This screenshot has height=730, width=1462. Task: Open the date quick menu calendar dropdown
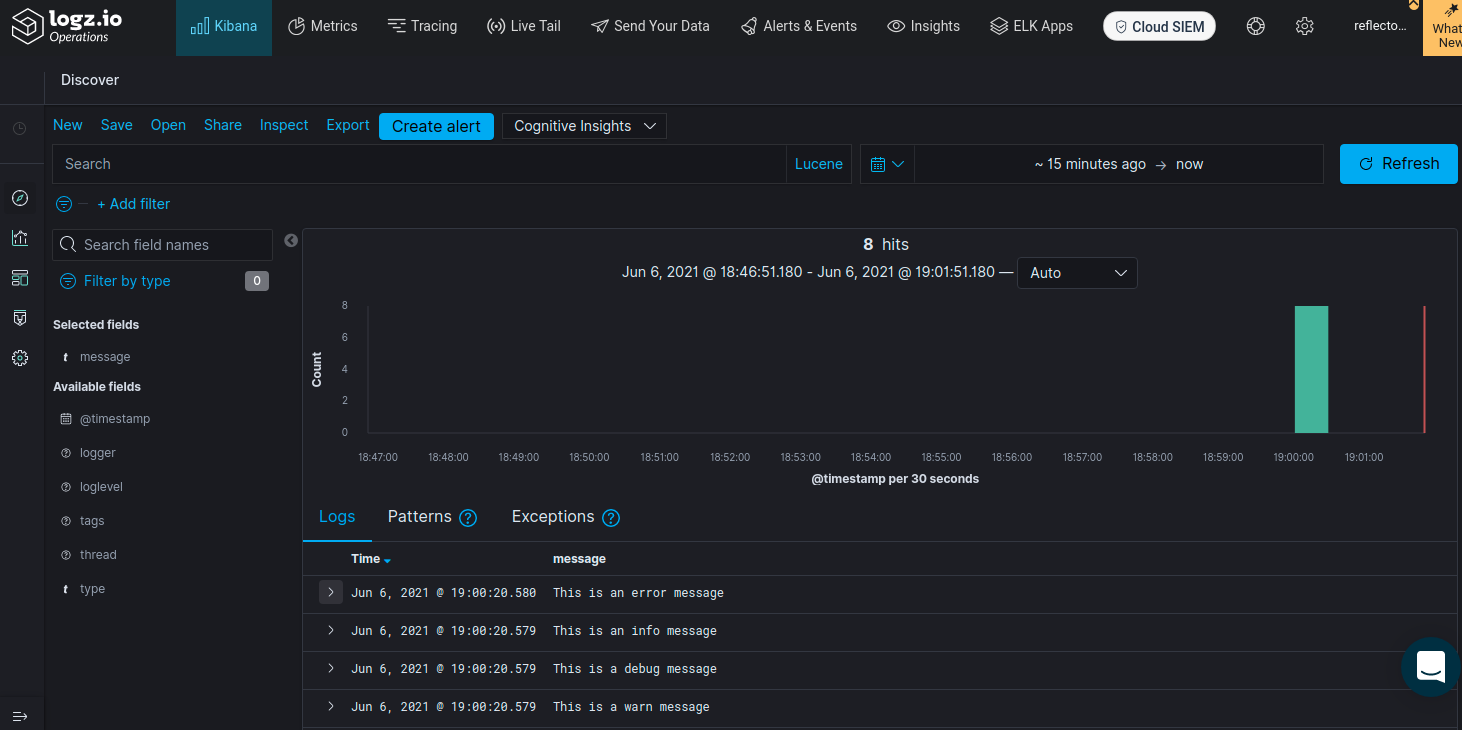[x=887, y=164]
